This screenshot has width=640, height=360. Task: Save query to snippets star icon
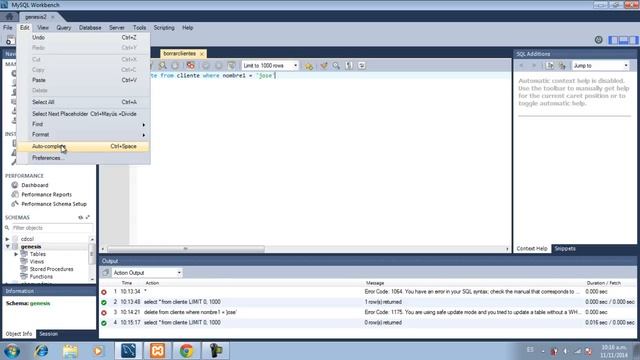pos(309,66)
